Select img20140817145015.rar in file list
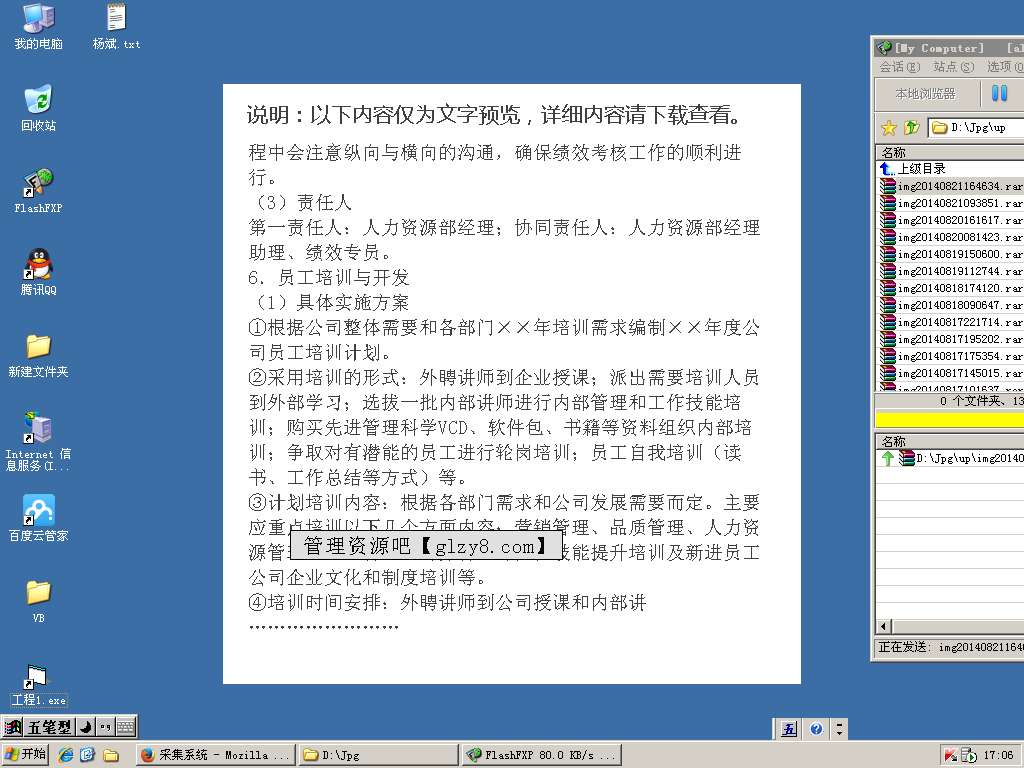Image resolution: width=1024 pixels, height=768 pixels. [951, 373]
